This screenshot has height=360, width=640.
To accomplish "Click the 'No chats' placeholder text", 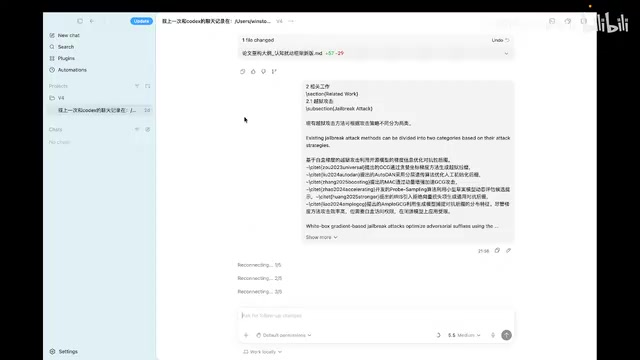I will 60,142.
